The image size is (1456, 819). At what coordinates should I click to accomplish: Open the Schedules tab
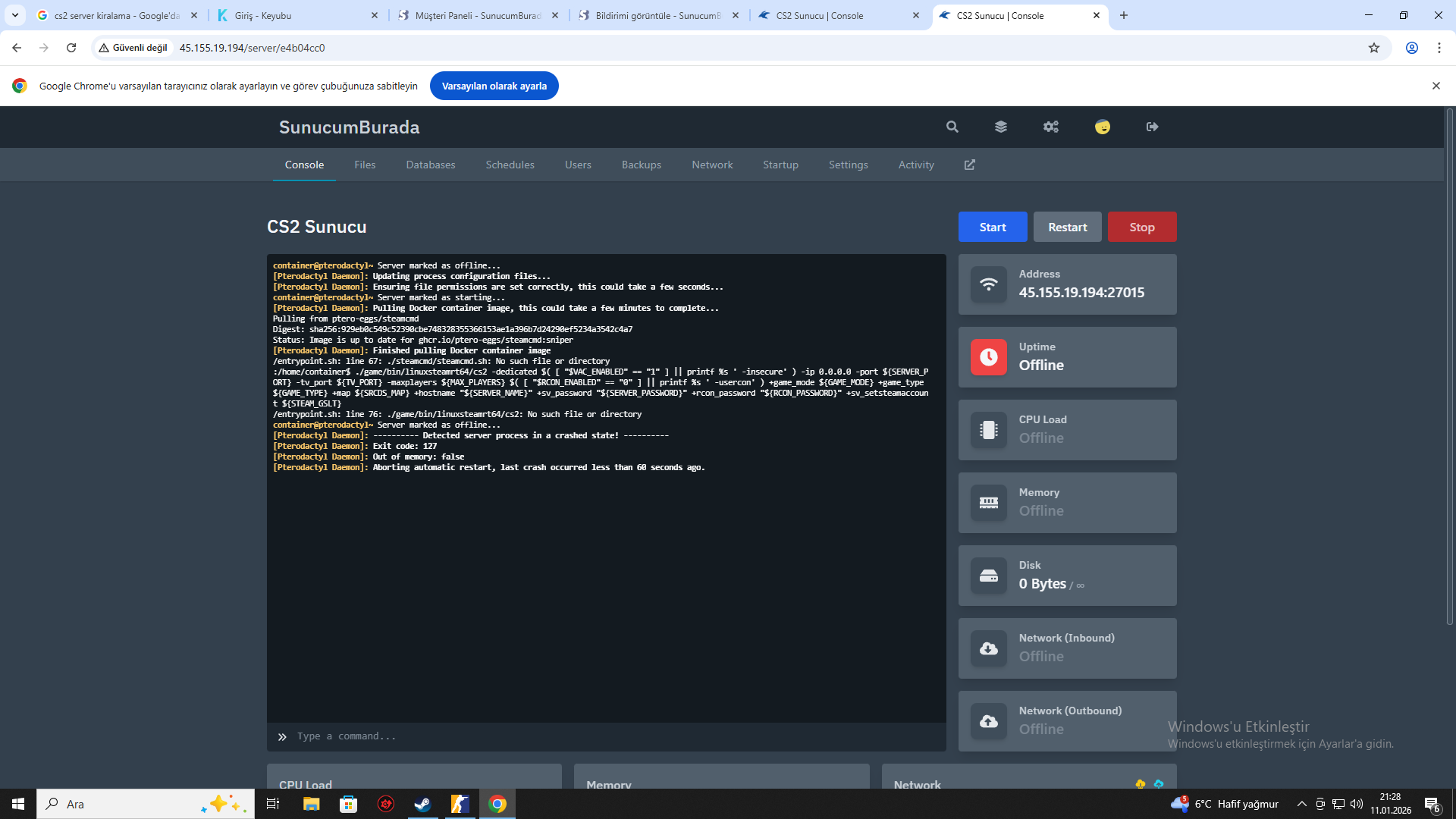[x=510, y=165]
